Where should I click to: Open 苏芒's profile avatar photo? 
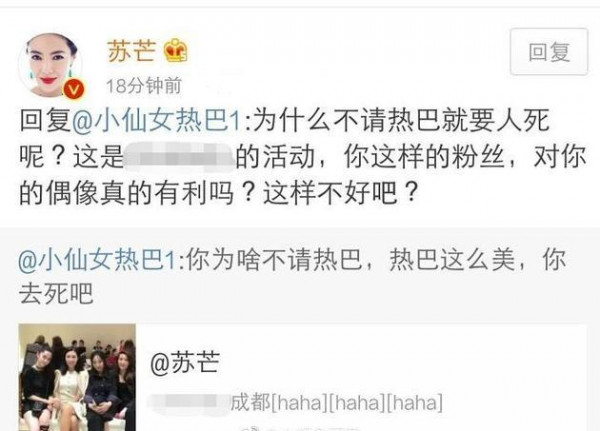click(51, 65)
